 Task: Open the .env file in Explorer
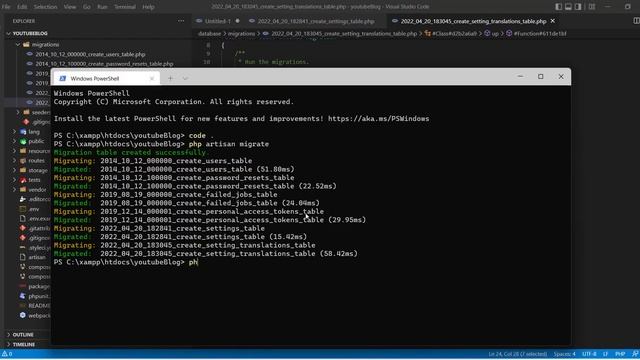click(x=34, y=209)
